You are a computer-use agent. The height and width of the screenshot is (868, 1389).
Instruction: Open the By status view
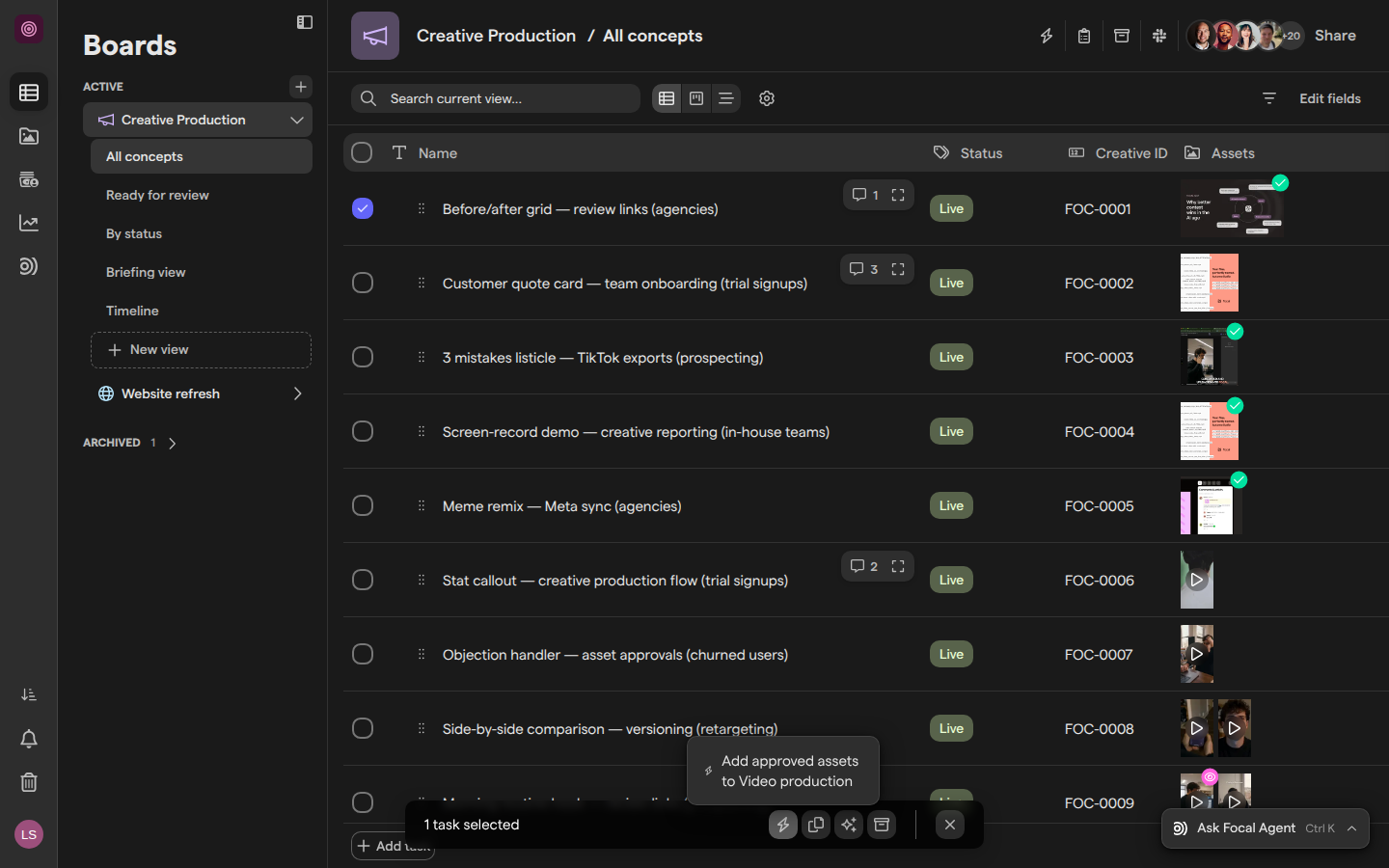click(201, 233)
